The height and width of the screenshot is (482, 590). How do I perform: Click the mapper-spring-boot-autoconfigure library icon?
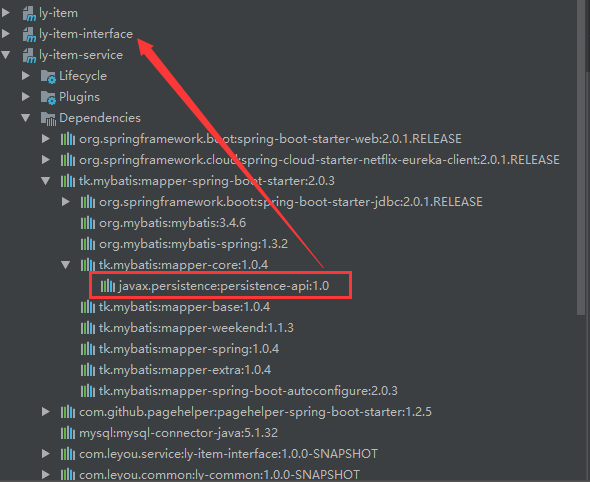click(x=88, y=391)
